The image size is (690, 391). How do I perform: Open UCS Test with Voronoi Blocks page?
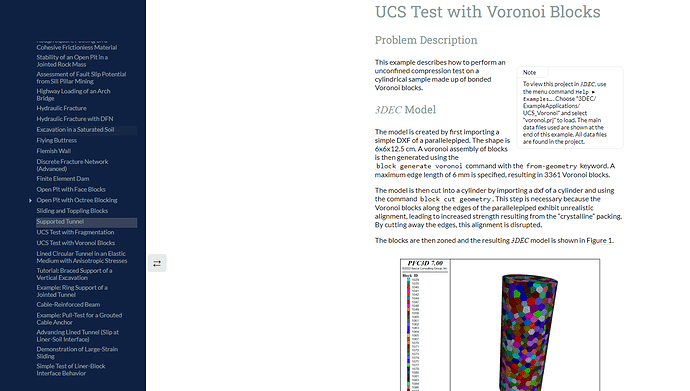pyautogui.click(x=76, y=243)
